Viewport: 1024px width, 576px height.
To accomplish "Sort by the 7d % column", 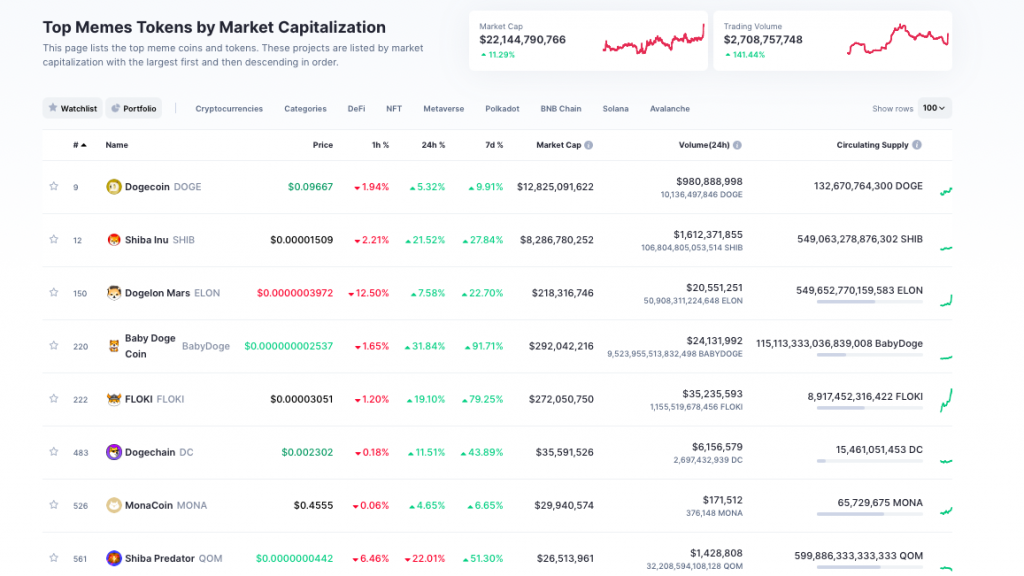I will [494, 145].
